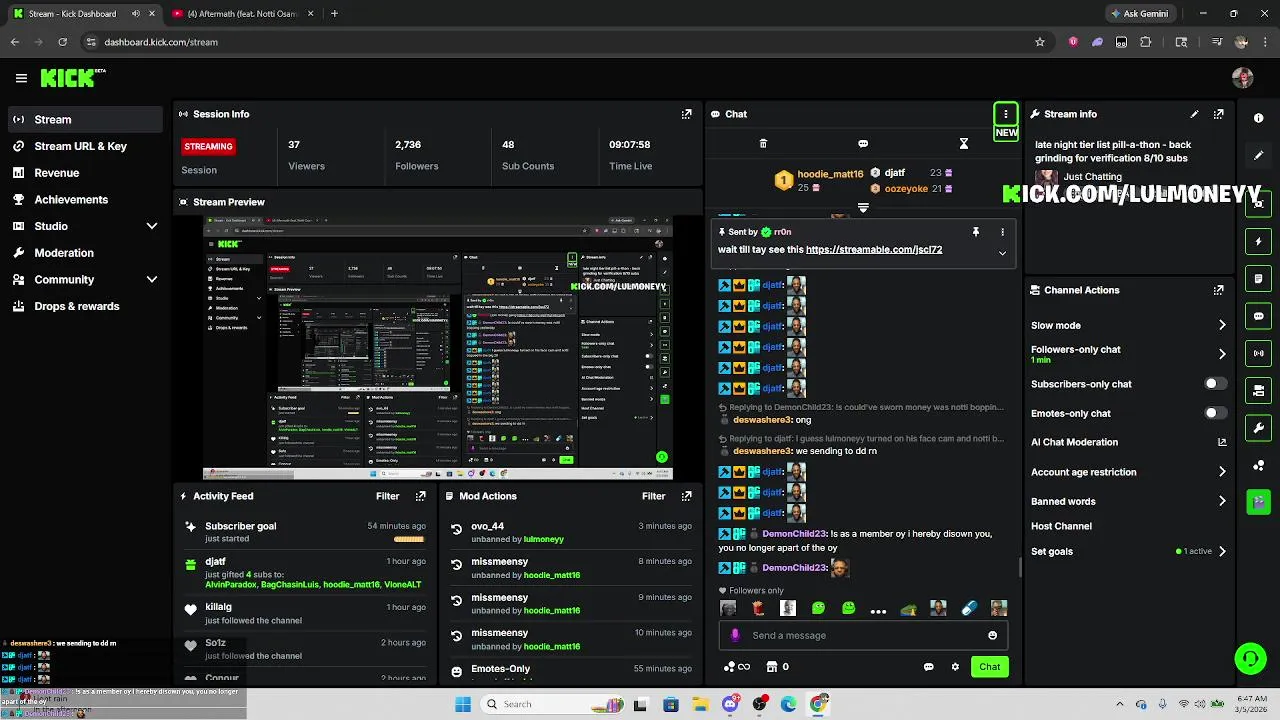Screen dimensions: 1280x720
Task: Open Windows taskbar Search box
Action: [x=552, y=704]
